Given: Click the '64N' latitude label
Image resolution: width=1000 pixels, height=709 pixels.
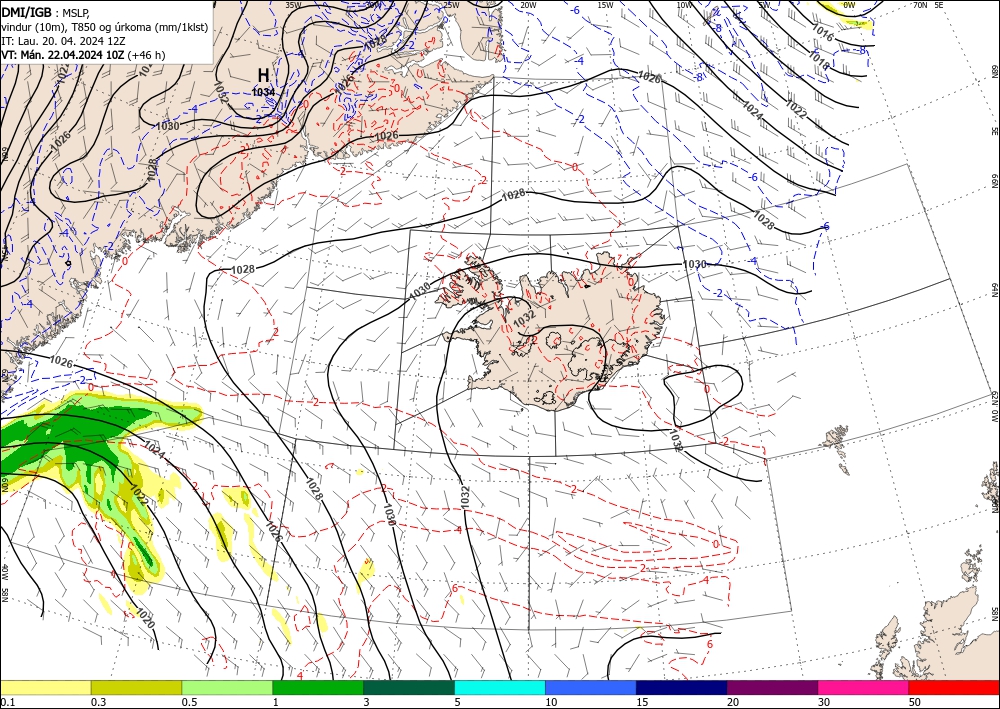Looking at the screenshot, I should (994, 289).
